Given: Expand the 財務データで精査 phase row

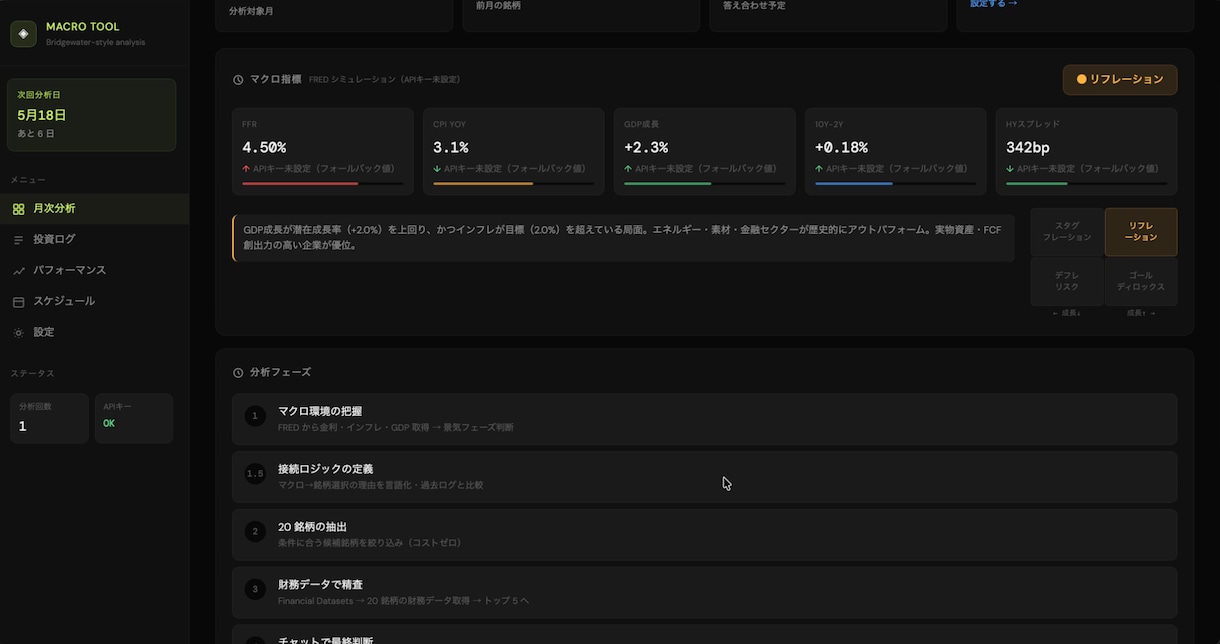Looking at the screenshot, I should pos(704,593).
